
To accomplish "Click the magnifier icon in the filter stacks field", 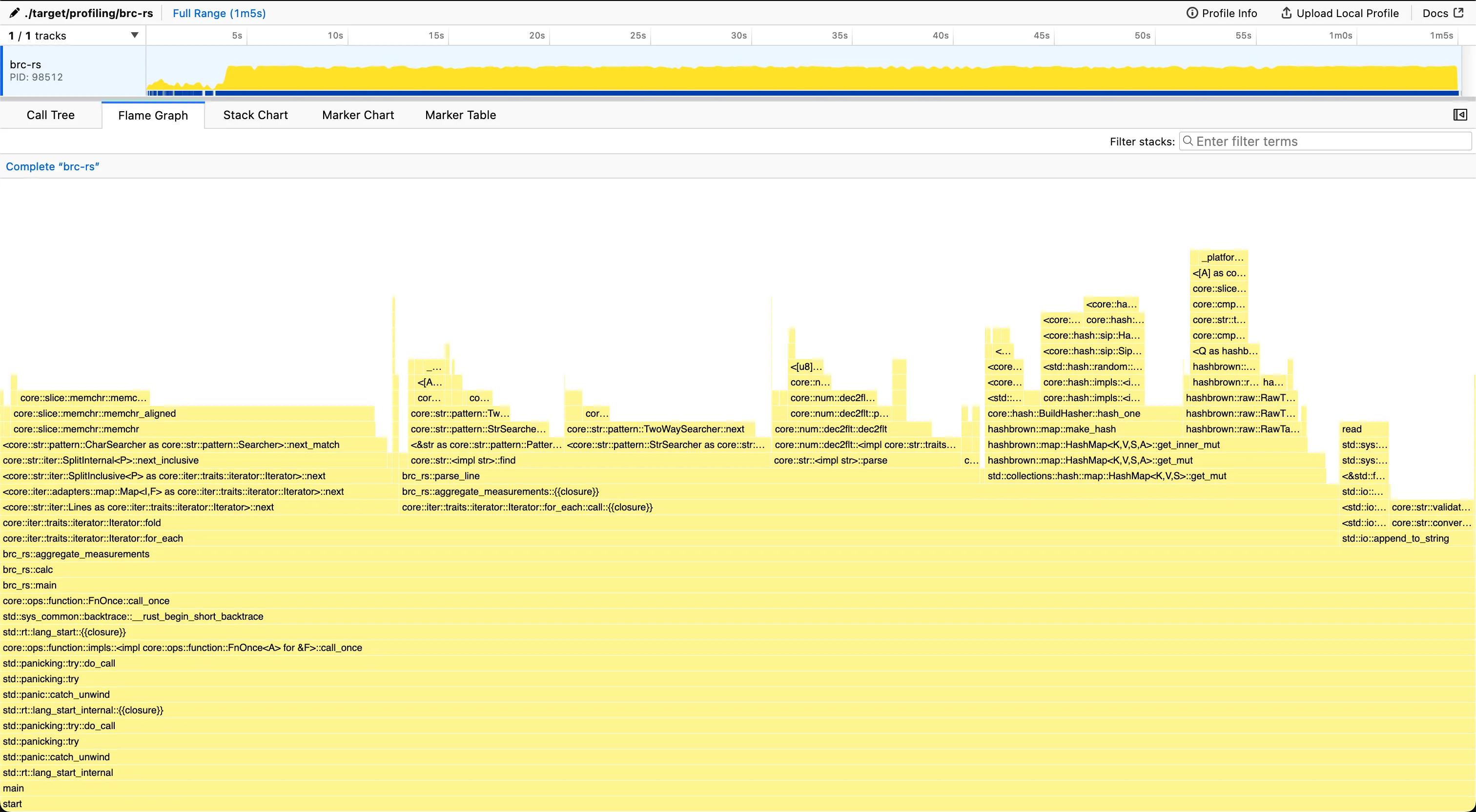I will click(x=1189, y=141).
